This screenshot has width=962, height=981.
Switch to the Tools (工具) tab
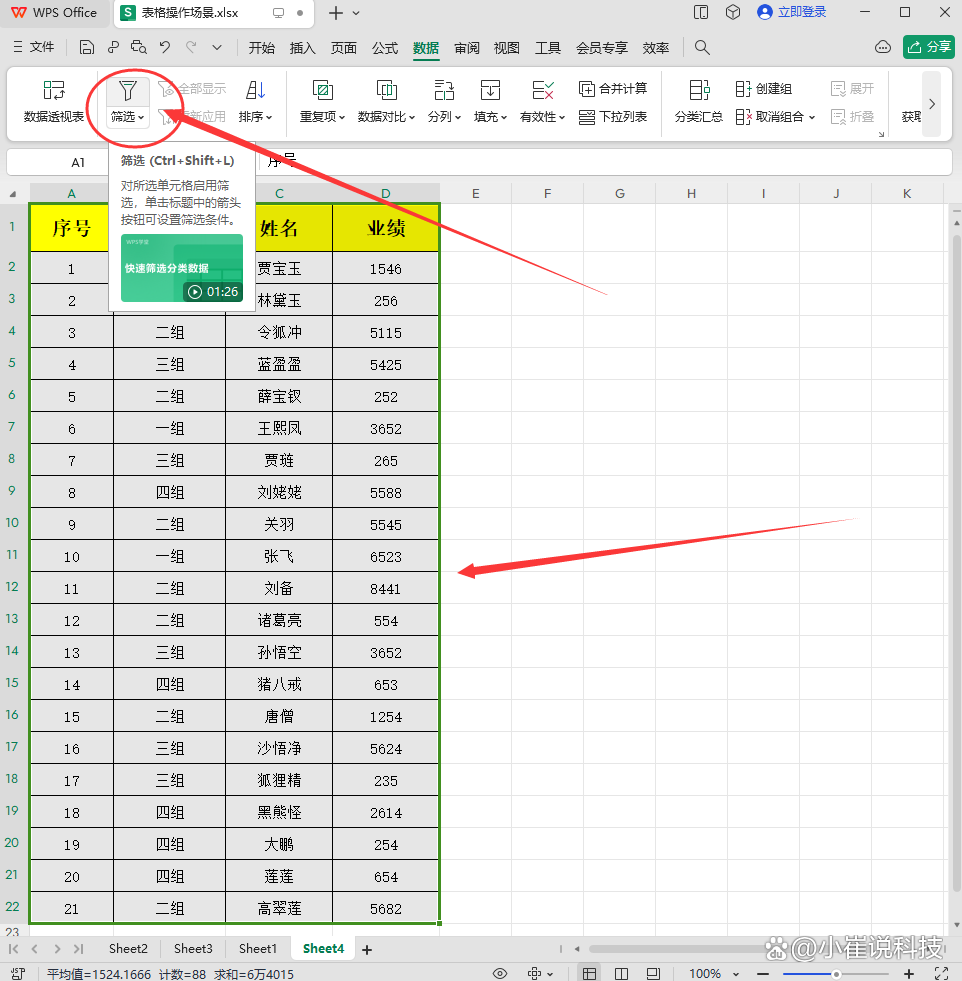pos(548,48)
